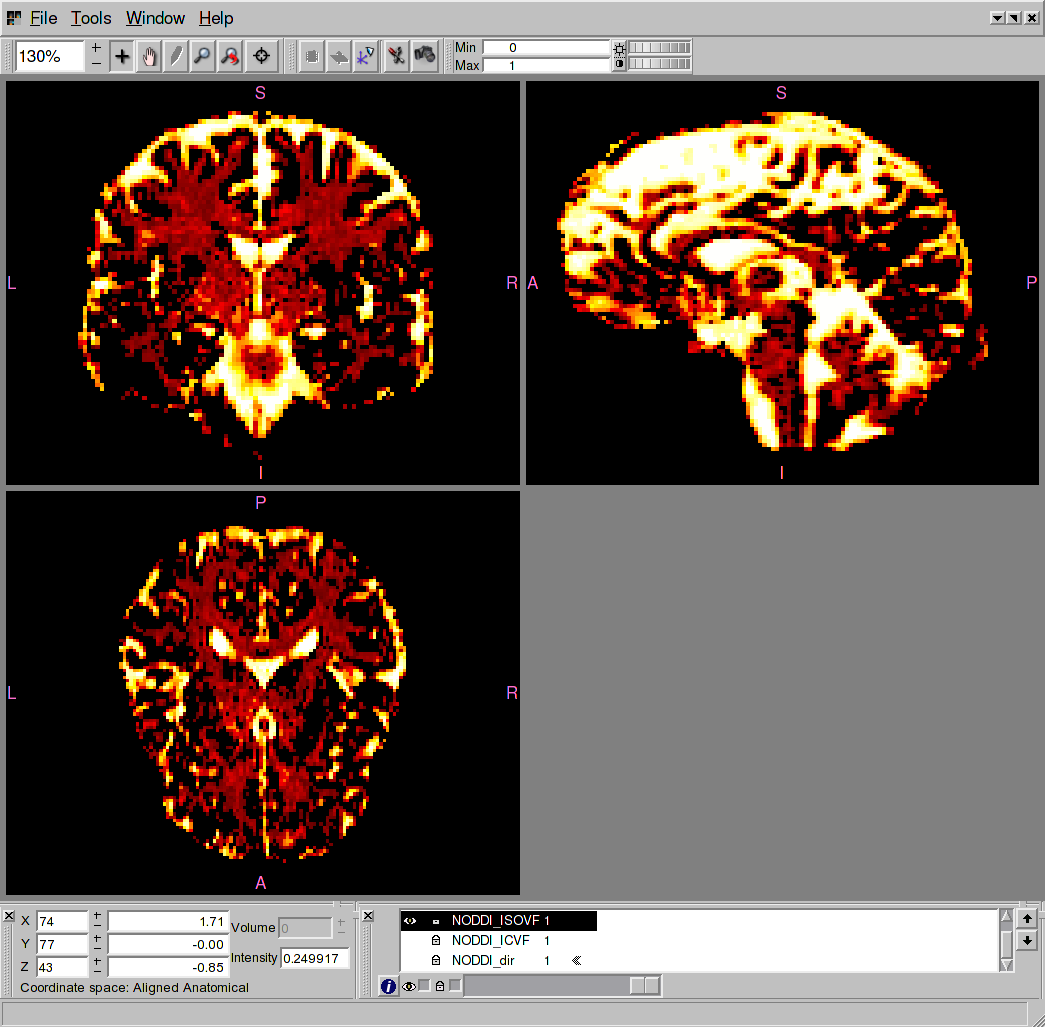Toggle lock checkbox beside padlock icon
1045x1027 pixels.
455,986
